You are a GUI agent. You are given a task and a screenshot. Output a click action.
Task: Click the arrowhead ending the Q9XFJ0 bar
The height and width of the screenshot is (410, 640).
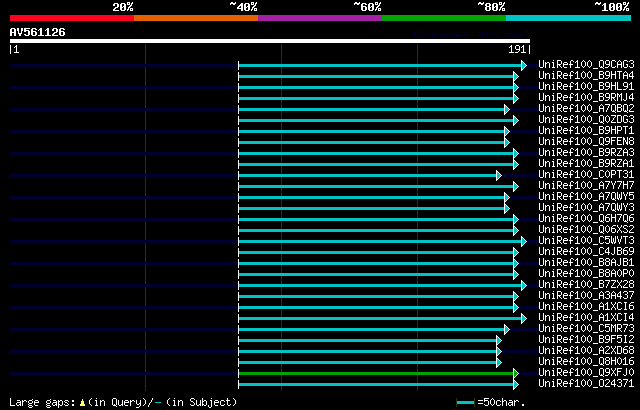516,373
